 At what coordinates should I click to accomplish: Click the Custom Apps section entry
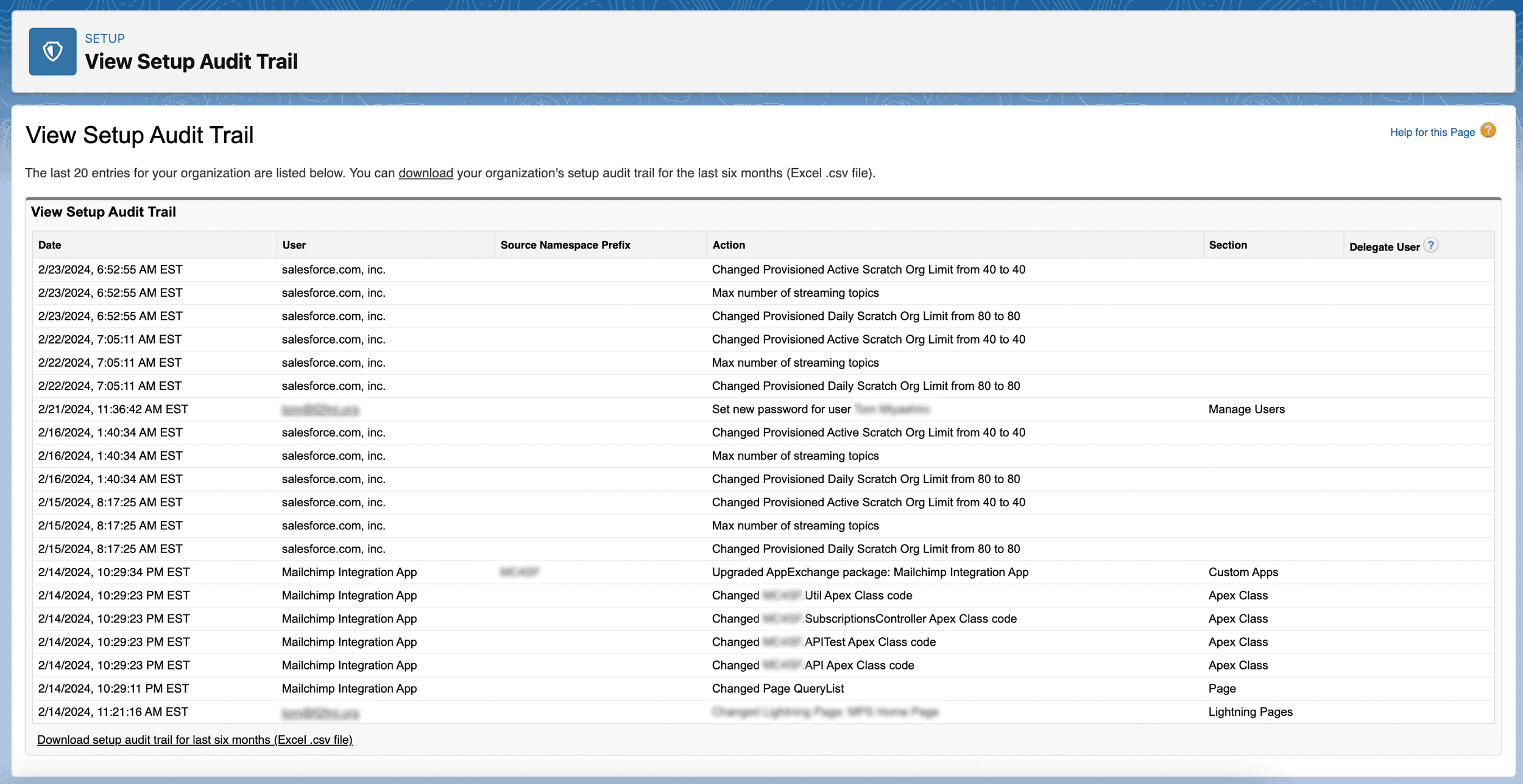[1243, 572]
